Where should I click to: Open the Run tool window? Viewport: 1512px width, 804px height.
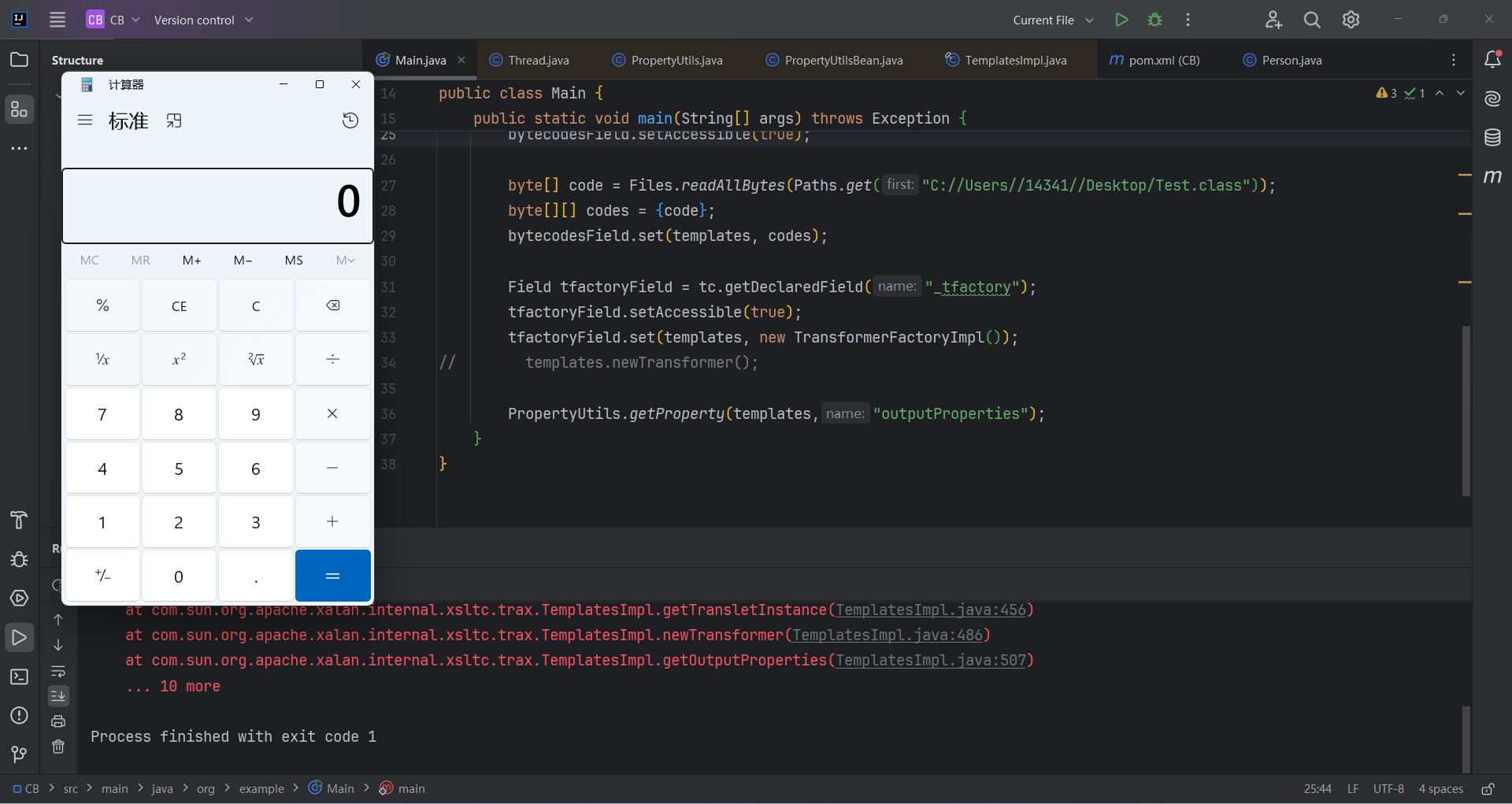(x=19, y=638)
